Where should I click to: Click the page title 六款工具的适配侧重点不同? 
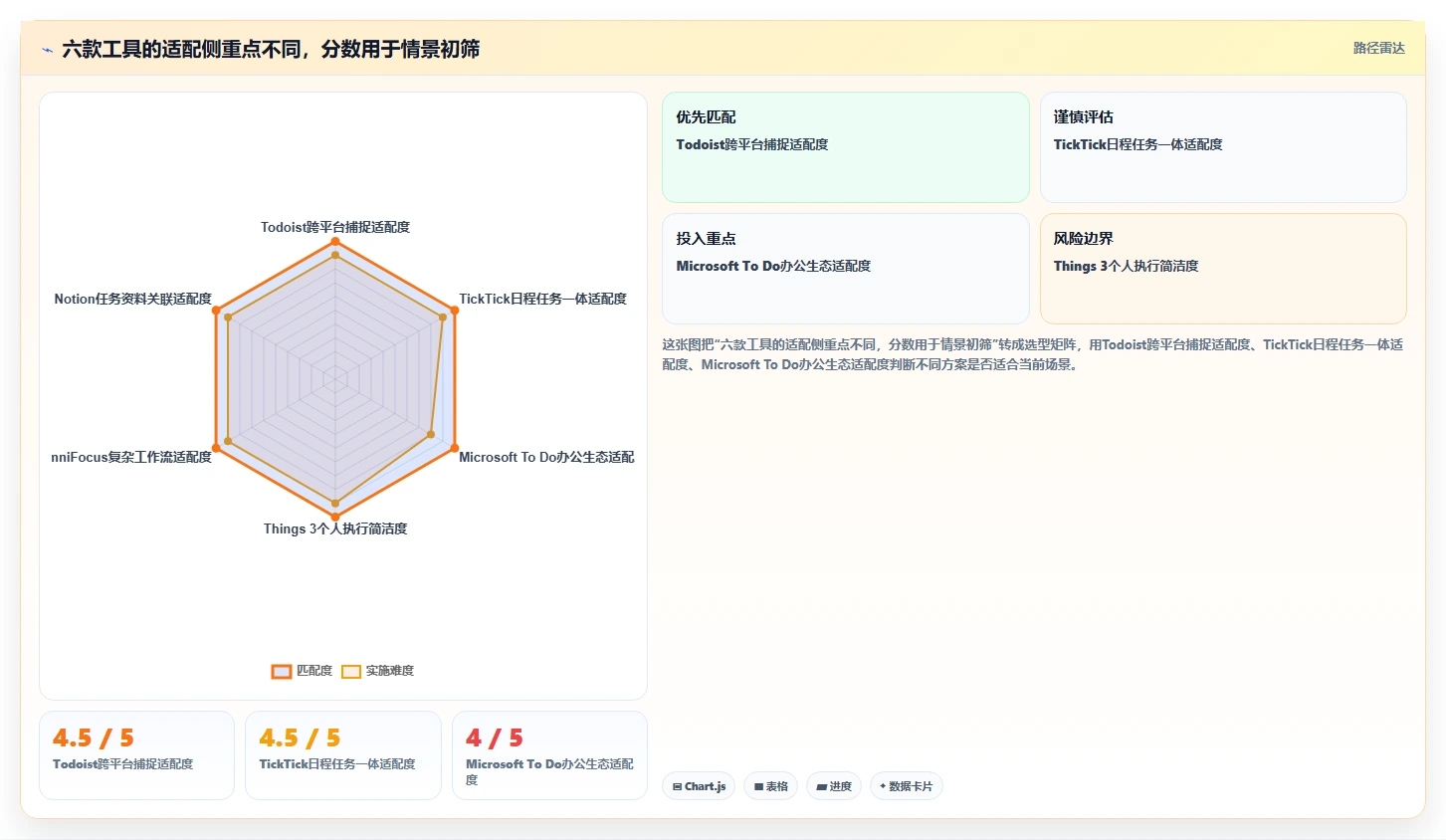pos(271,49)
